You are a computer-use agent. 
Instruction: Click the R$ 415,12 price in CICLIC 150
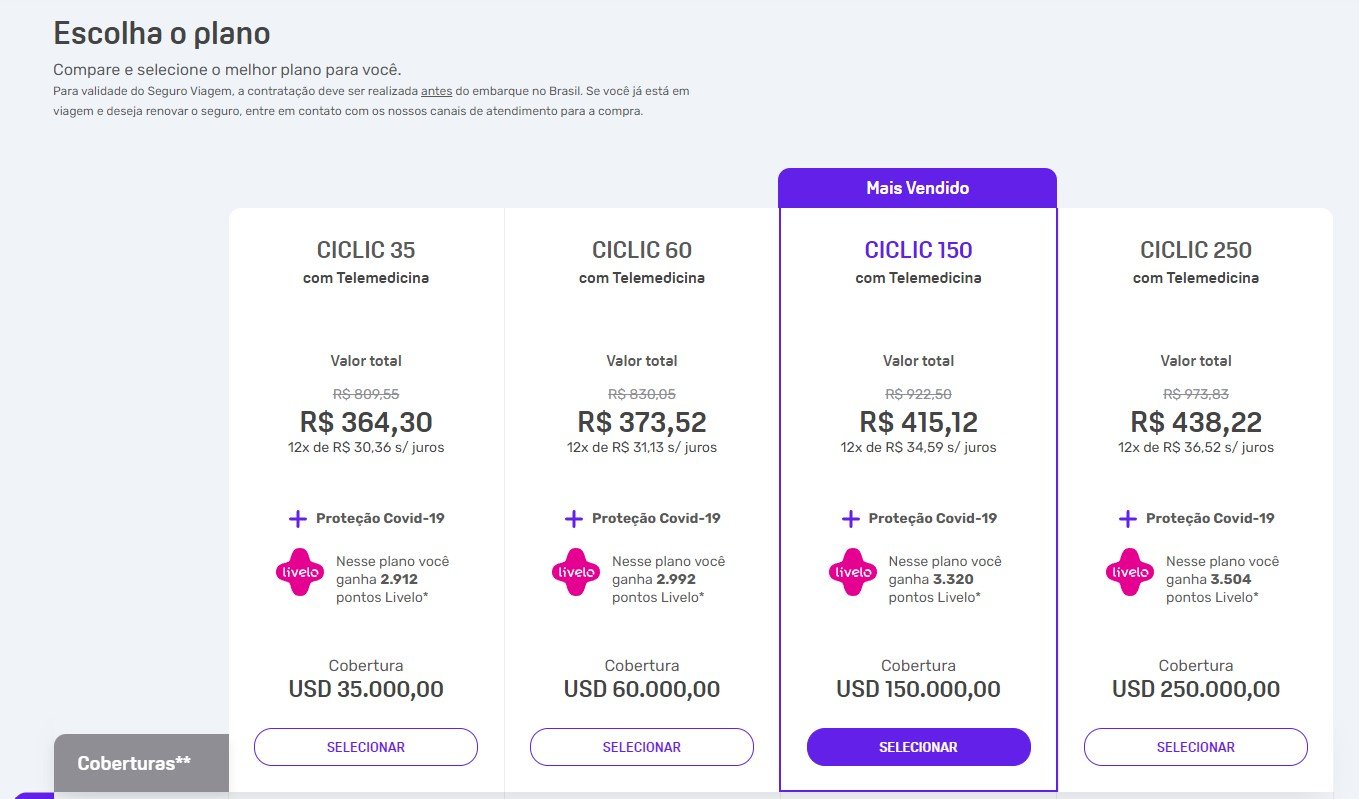[919, 422]
